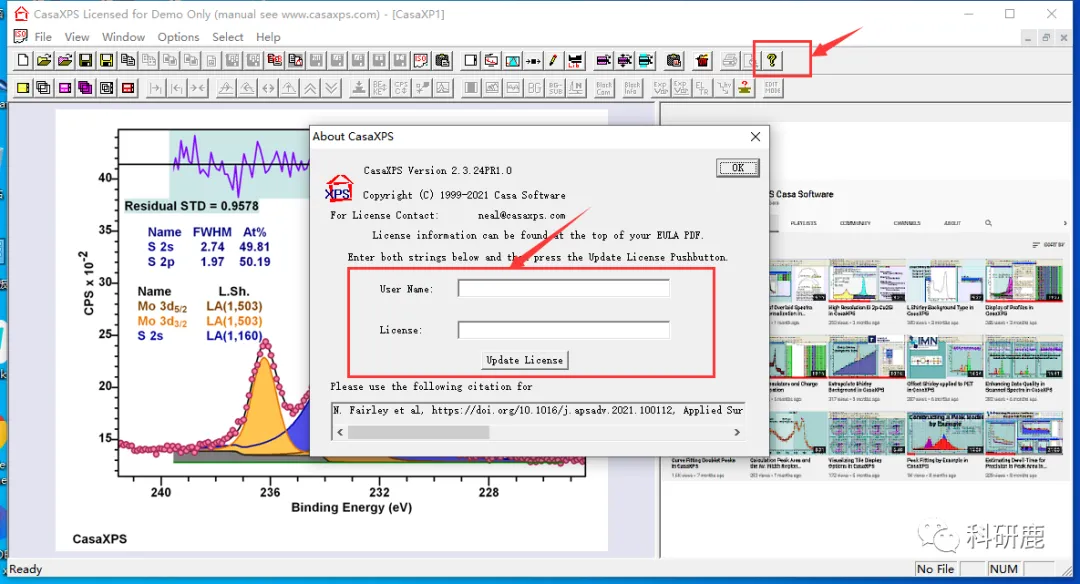1080x584 pixels.
Task: Open Peak Fitting by Example thumbnail
Action: [x=945, y=433]
